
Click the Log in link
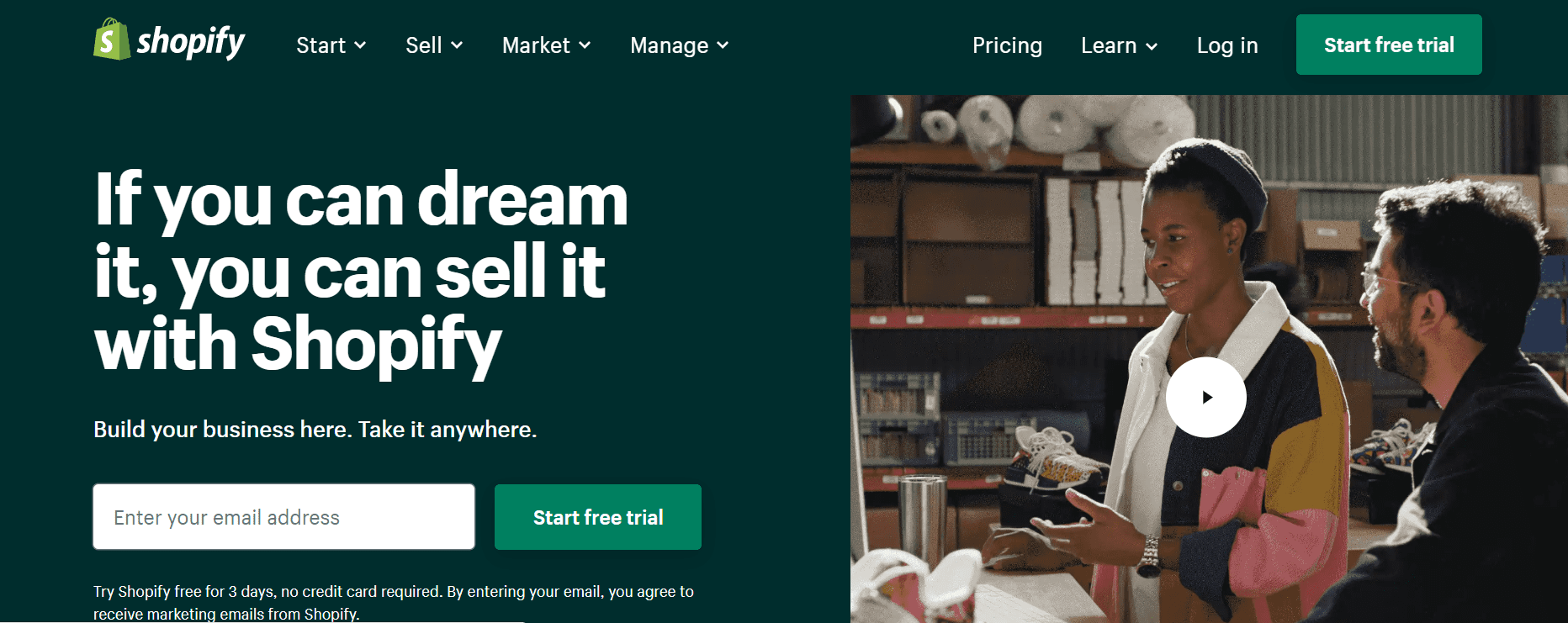(1227, 45)
